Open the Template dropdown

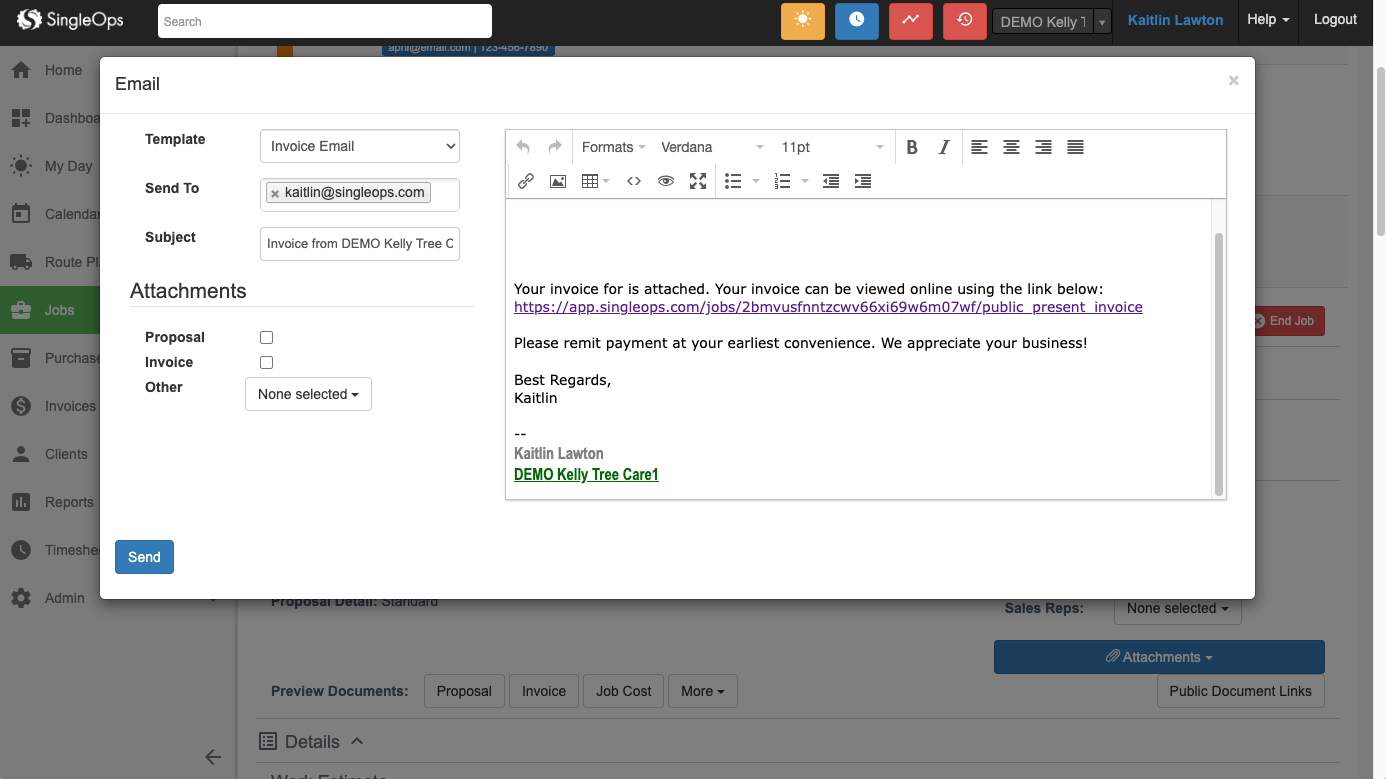point(359,146)
